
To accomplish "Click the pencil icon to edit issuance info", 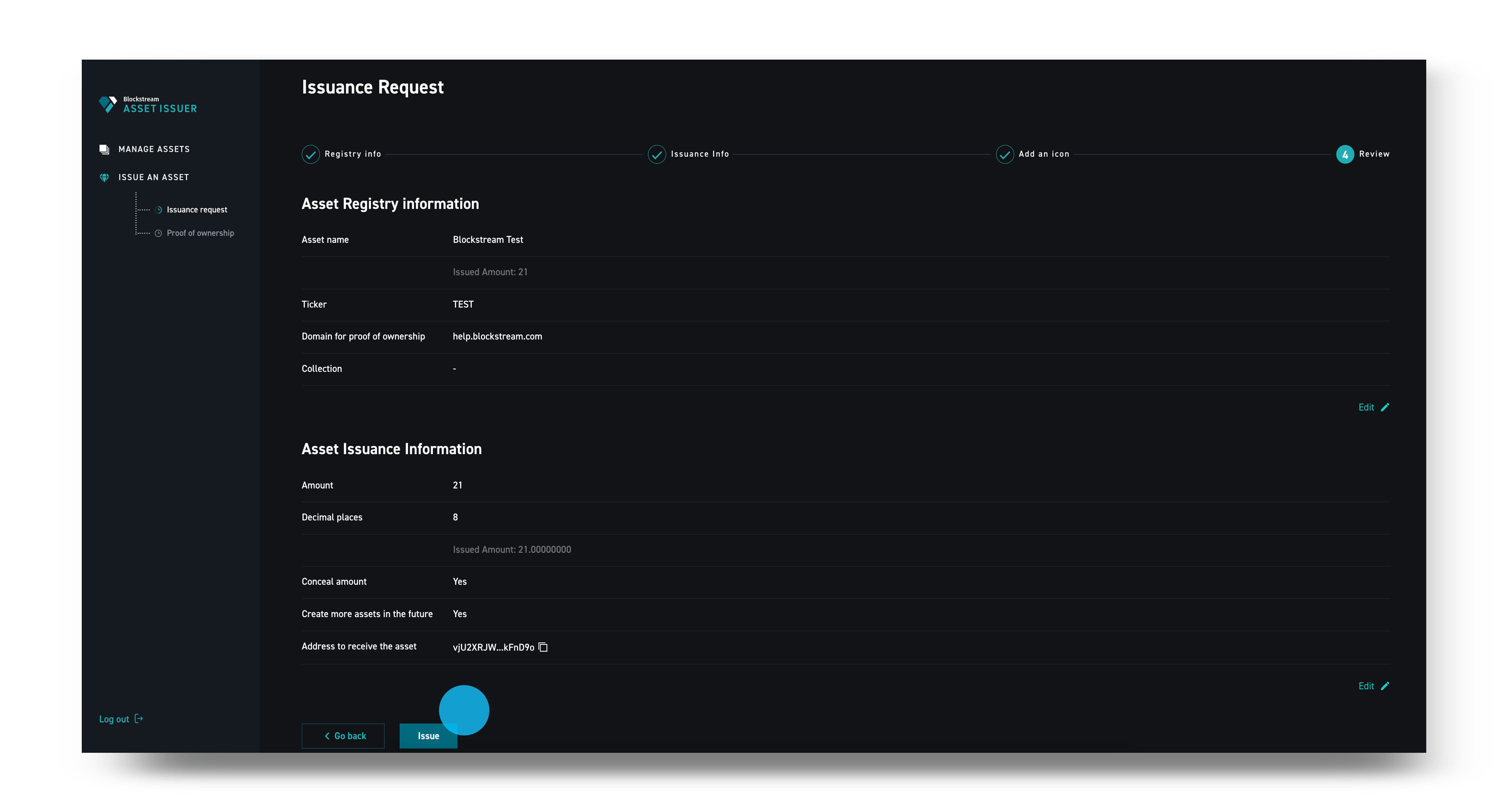I will pos(1385,686).
